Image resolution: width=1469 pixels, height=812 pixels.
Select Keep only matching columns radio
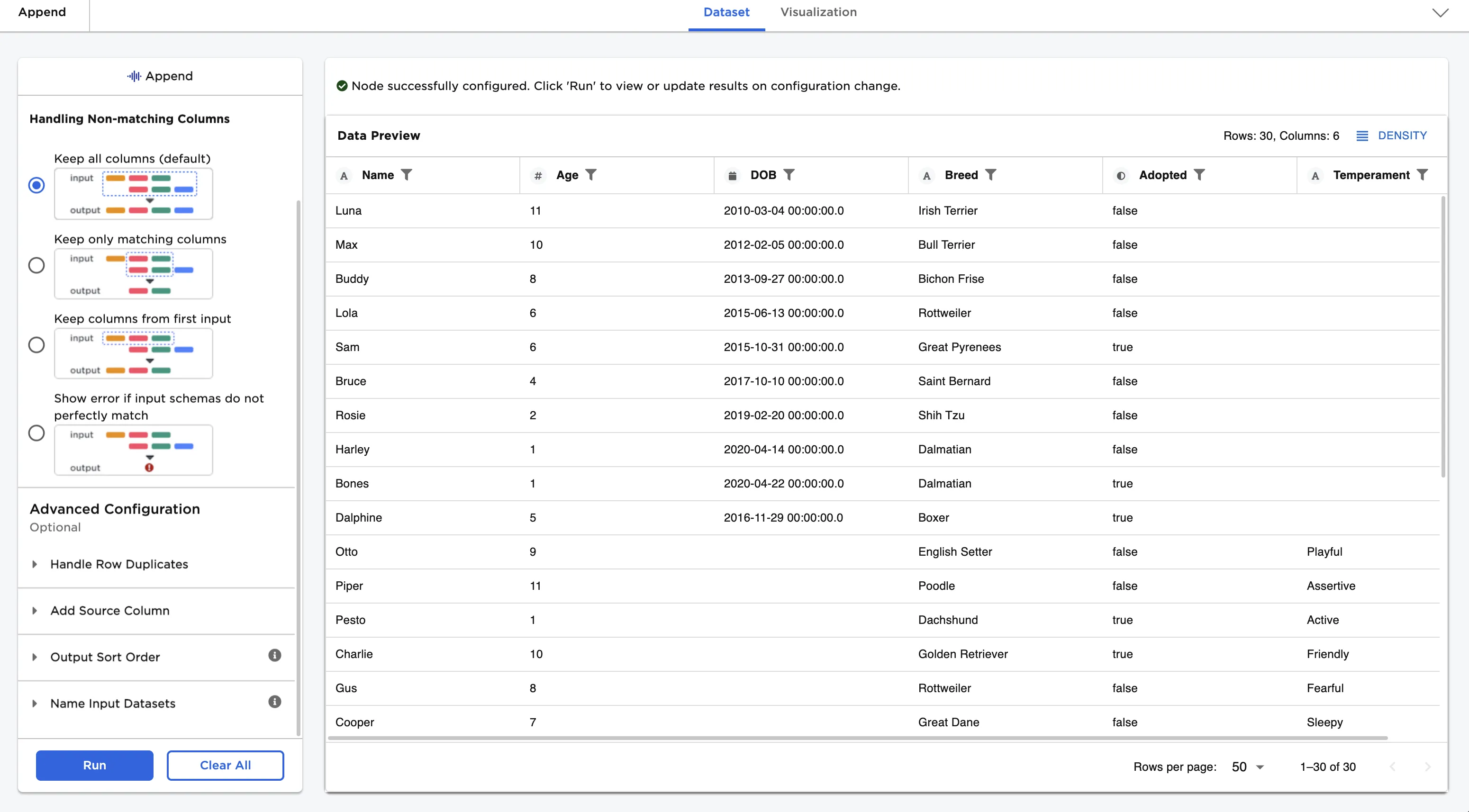coord(36,266)
